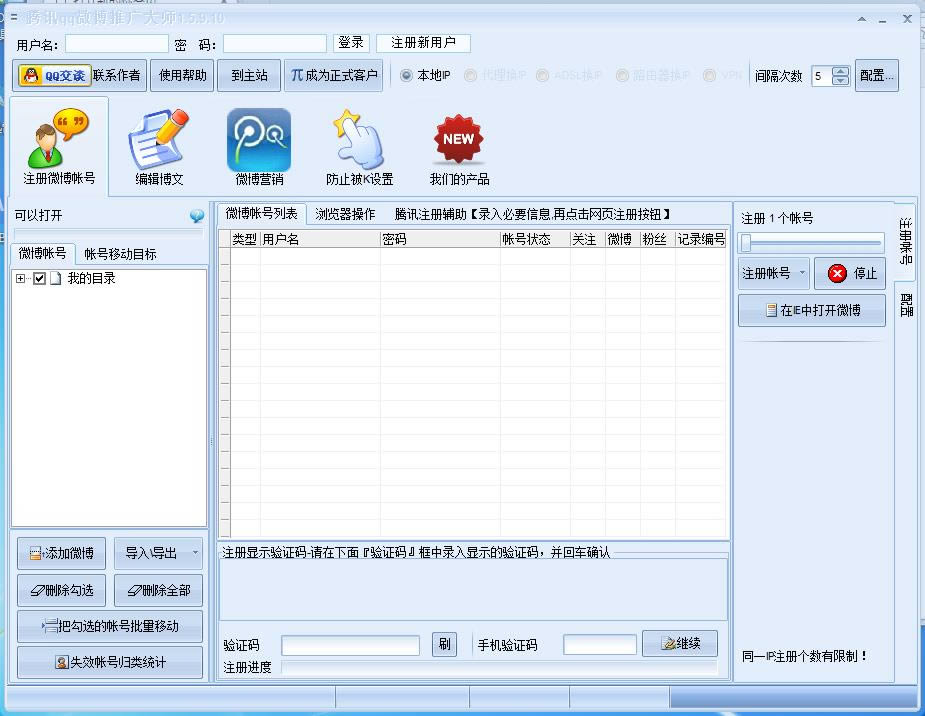Click the 注册进度 progress bar

click(x=499, y=667)
